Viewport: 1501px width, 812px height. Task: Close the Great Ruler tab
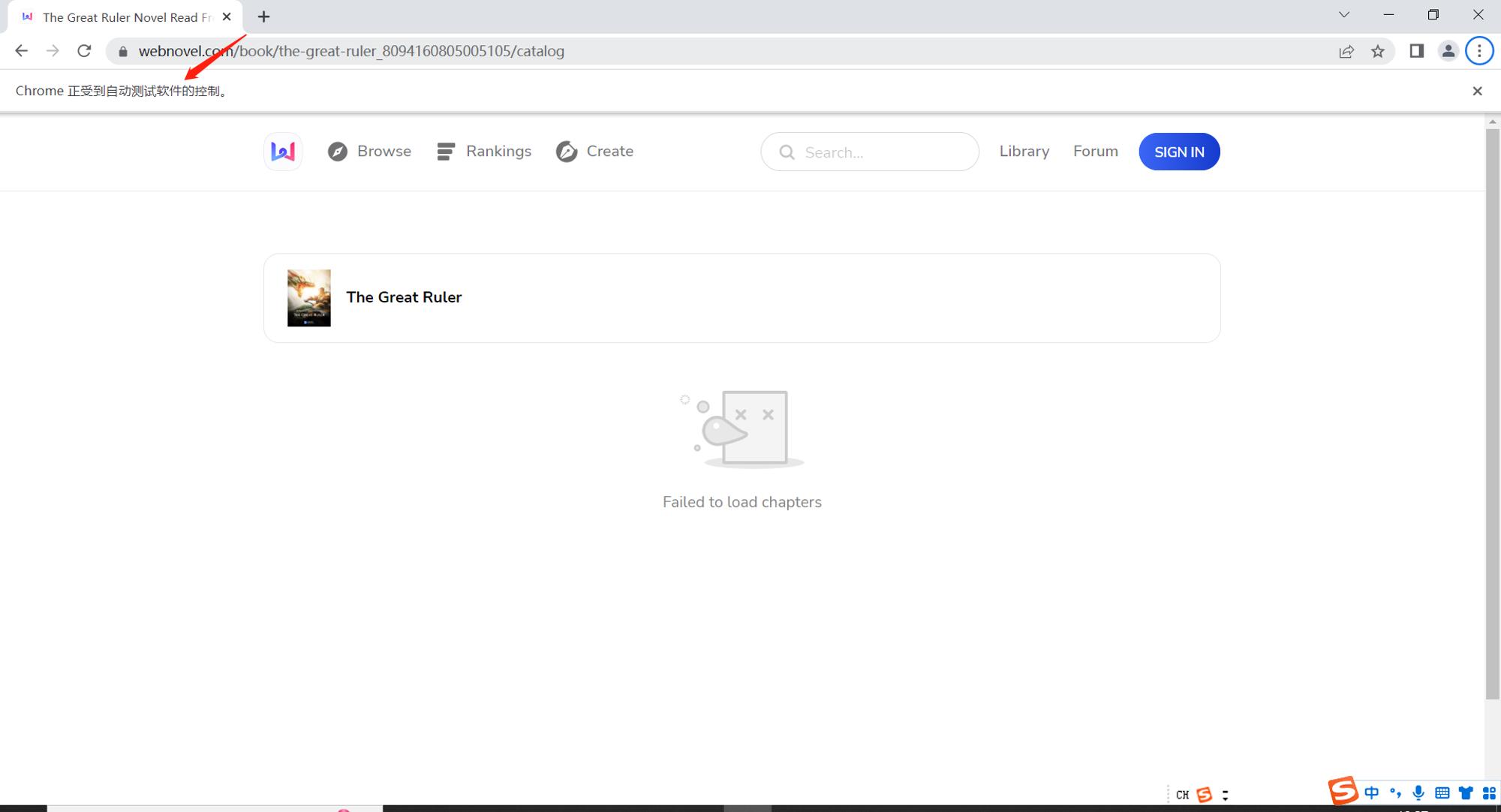(227, 17)
